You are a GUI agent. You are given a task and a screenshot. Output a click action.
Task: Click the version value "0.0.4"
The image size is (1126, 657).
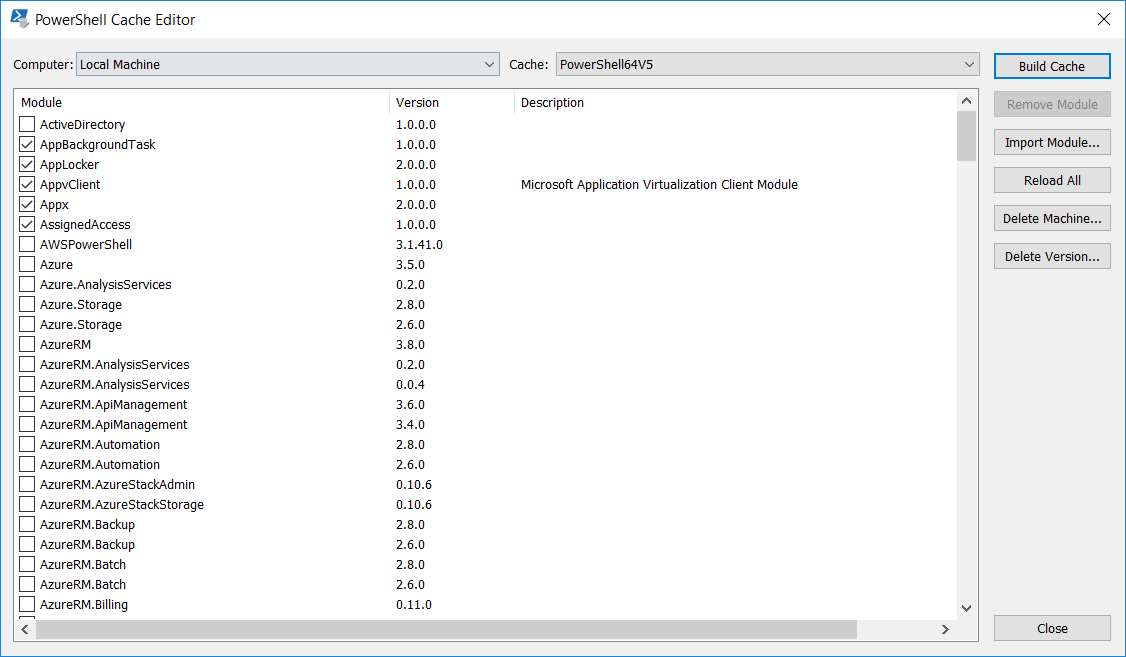coord(410,385)
